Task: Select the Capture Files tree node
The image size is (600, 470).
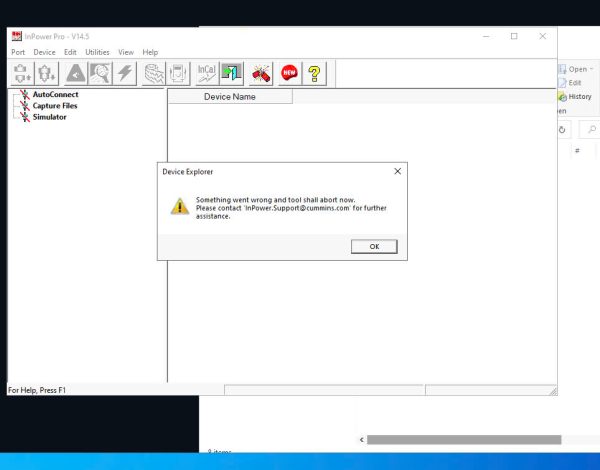Action: [55, 106]
